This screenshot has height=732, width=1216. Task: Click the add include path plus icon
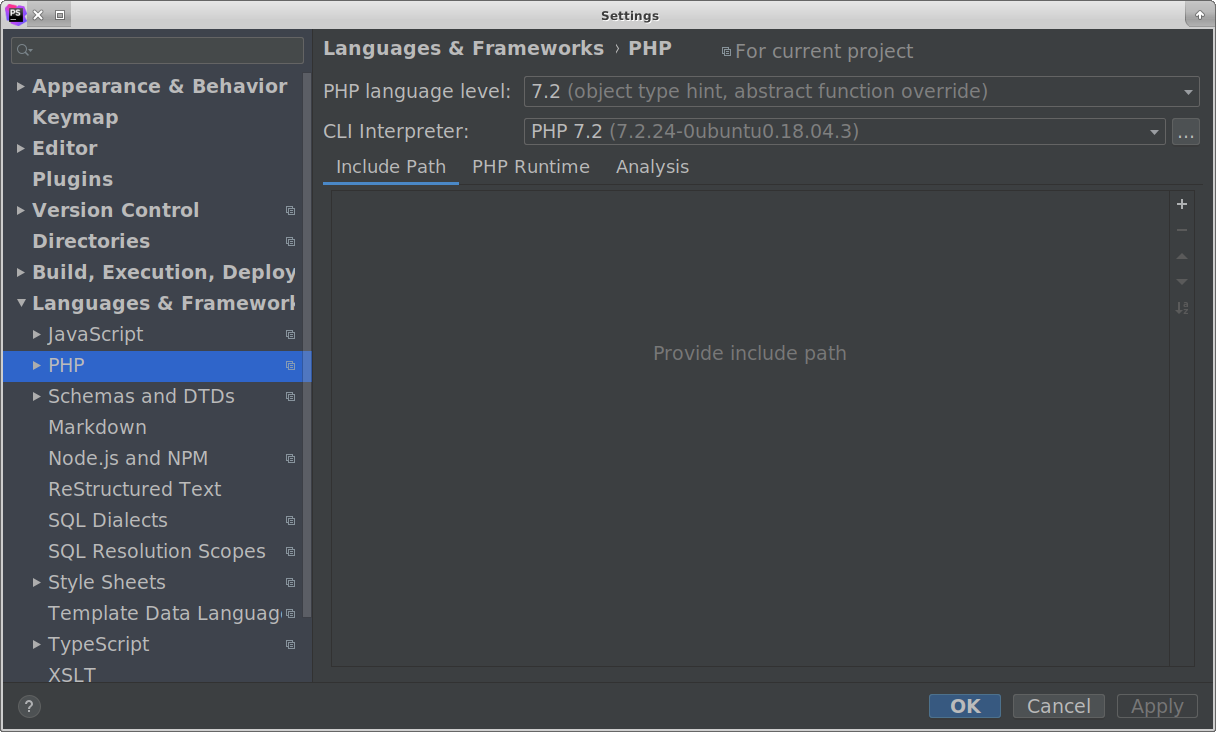point(1182,204)
